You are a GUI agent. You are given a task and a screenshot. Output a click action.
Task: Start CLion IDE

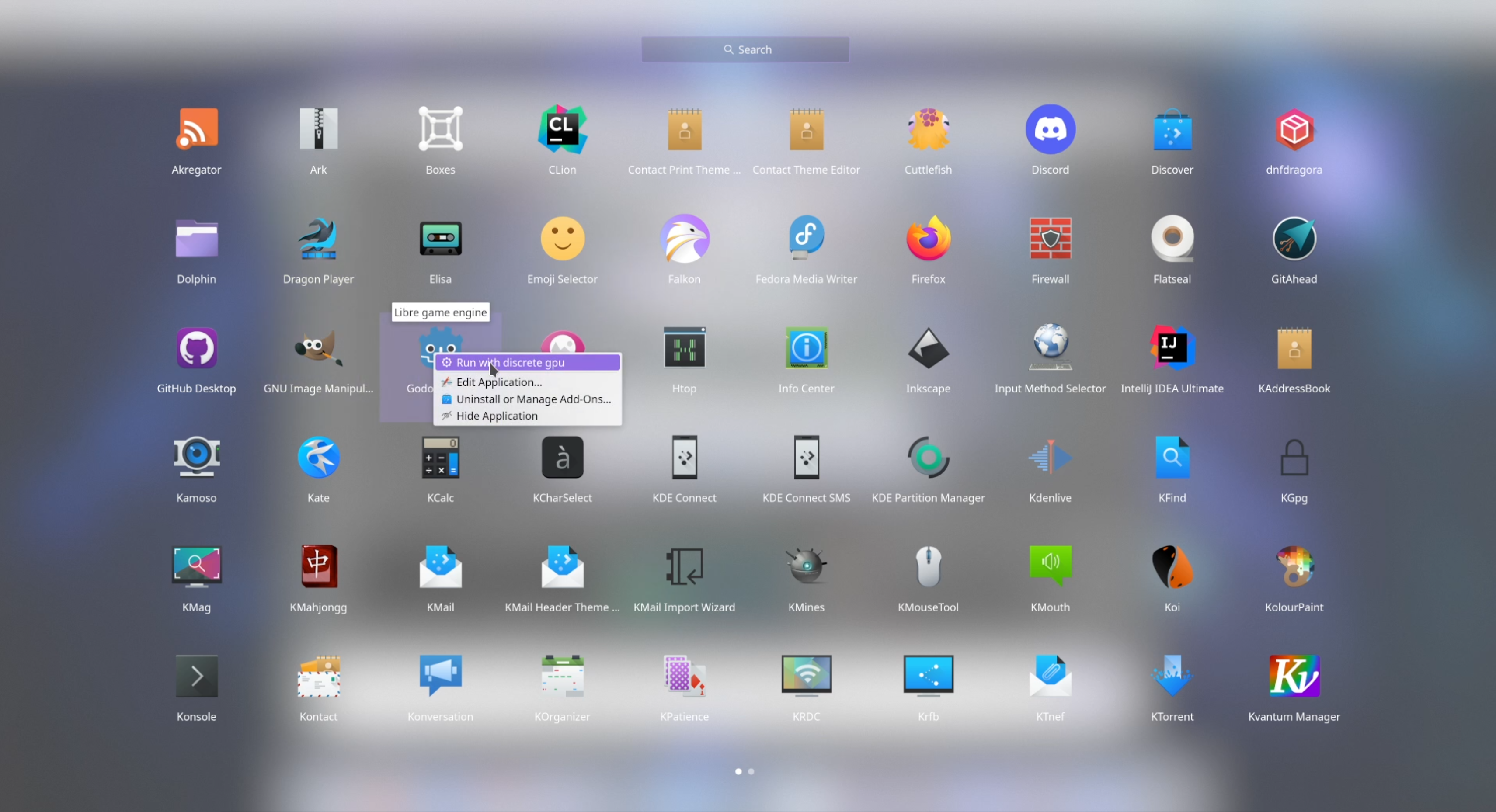(562, 129)
